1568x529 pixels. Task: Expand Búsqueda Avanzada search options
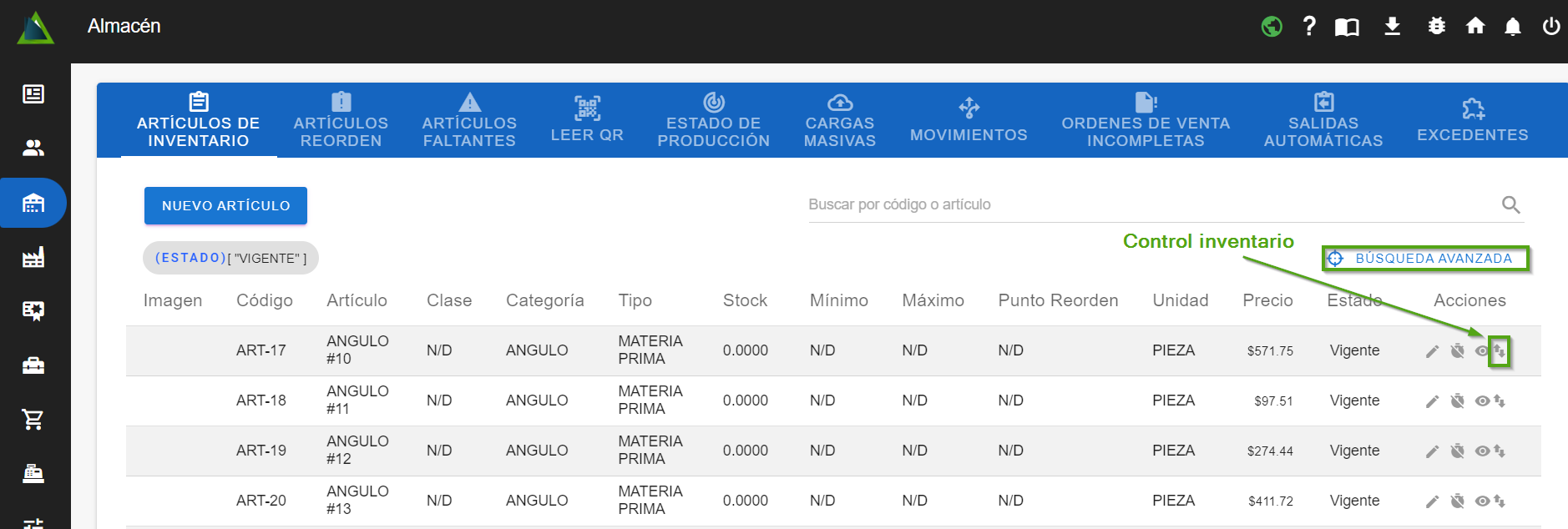point(1425,259)
